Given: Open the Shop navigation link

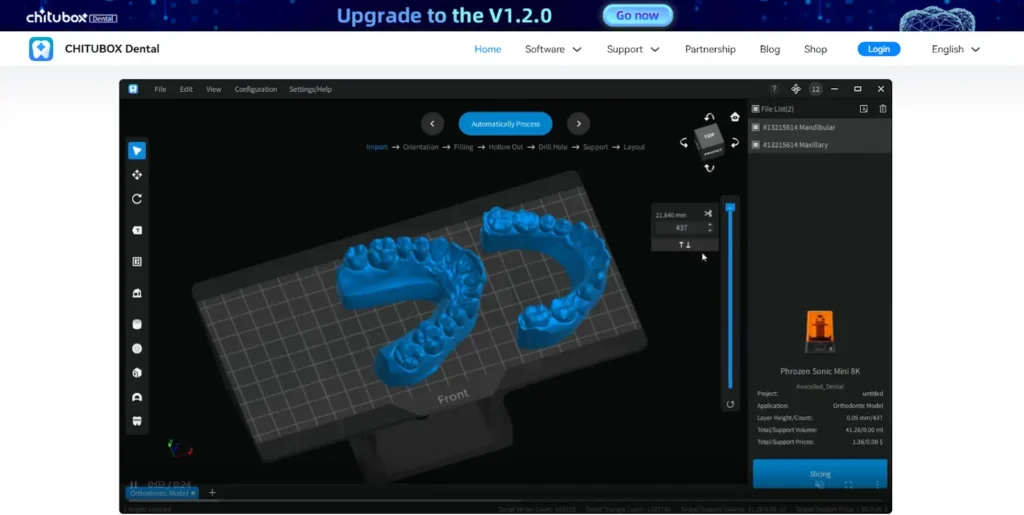Looking at the screenshot, I should click(815, 49).
